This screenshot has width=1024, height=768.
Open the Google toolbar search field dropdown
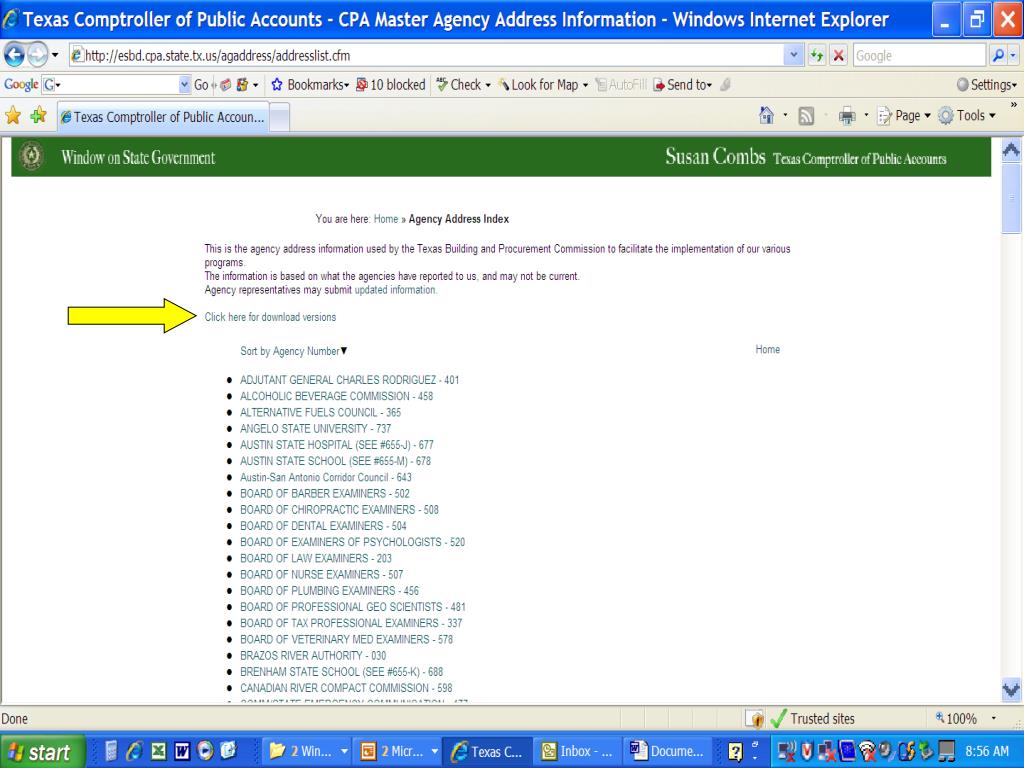click(x=184, y=84)
